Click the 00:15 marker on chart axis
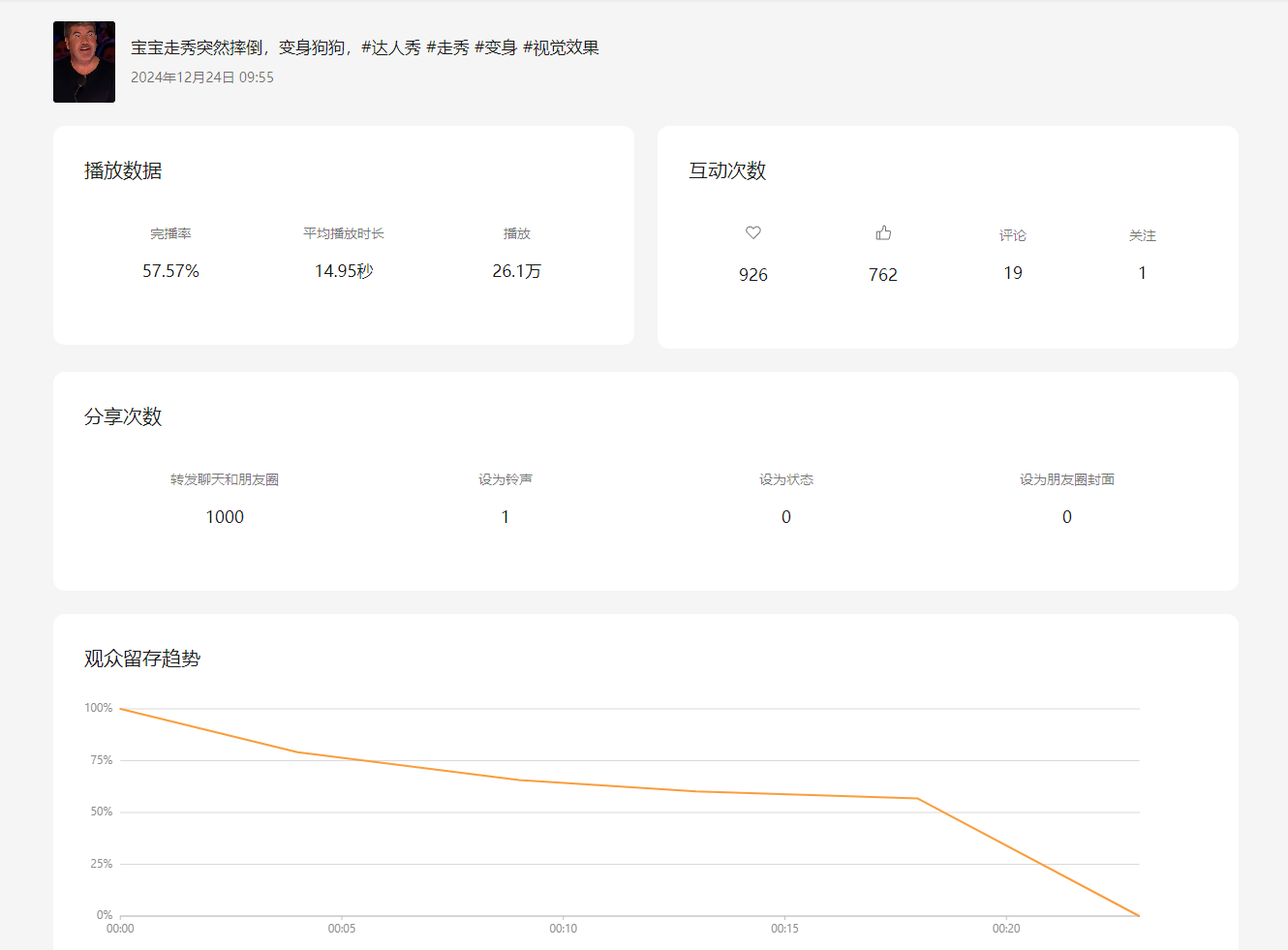This screenshot has width=1288, height=950. click(x=784, y=929)
